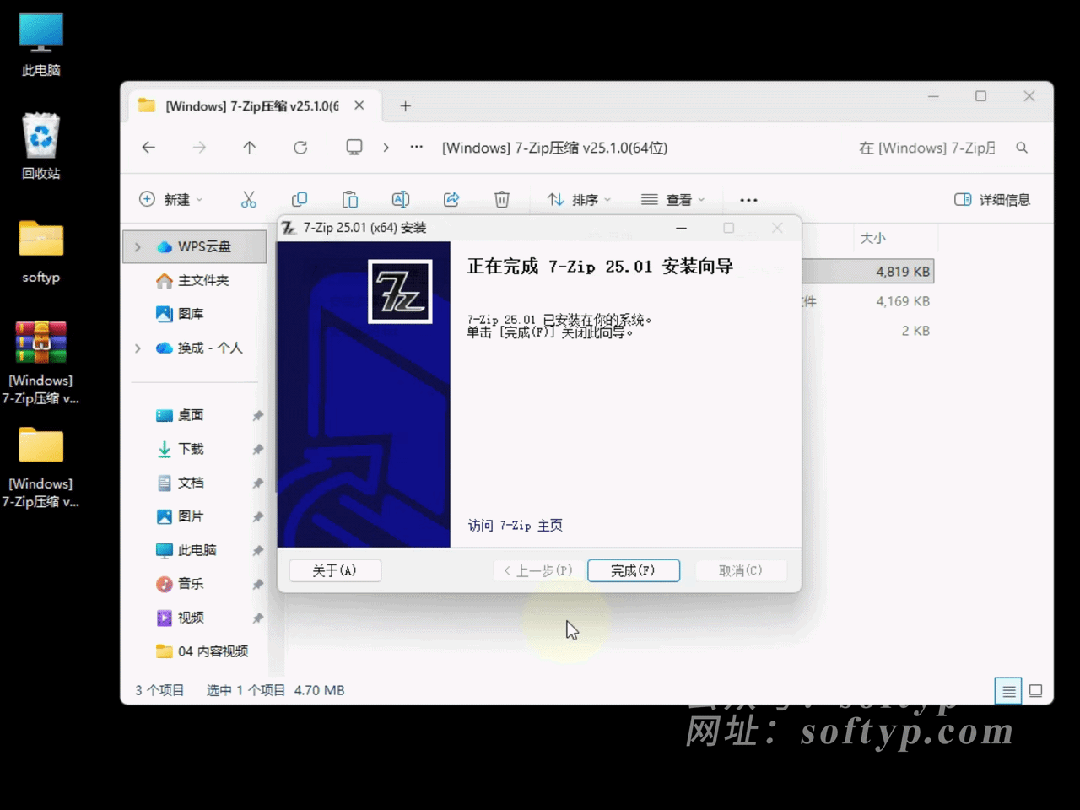Click the About 关于(A) button
The image size is (1080, 810).
click(x=335, y=570)
